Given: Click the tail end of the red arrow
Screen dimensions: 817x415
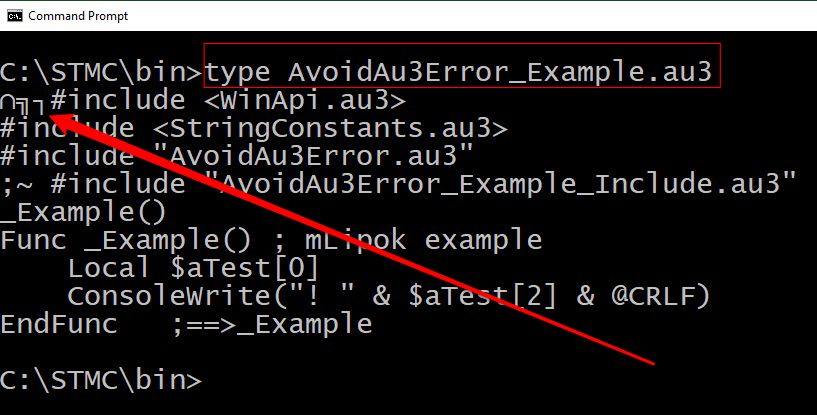Looking at the screenshot, I should pos(649,361).
